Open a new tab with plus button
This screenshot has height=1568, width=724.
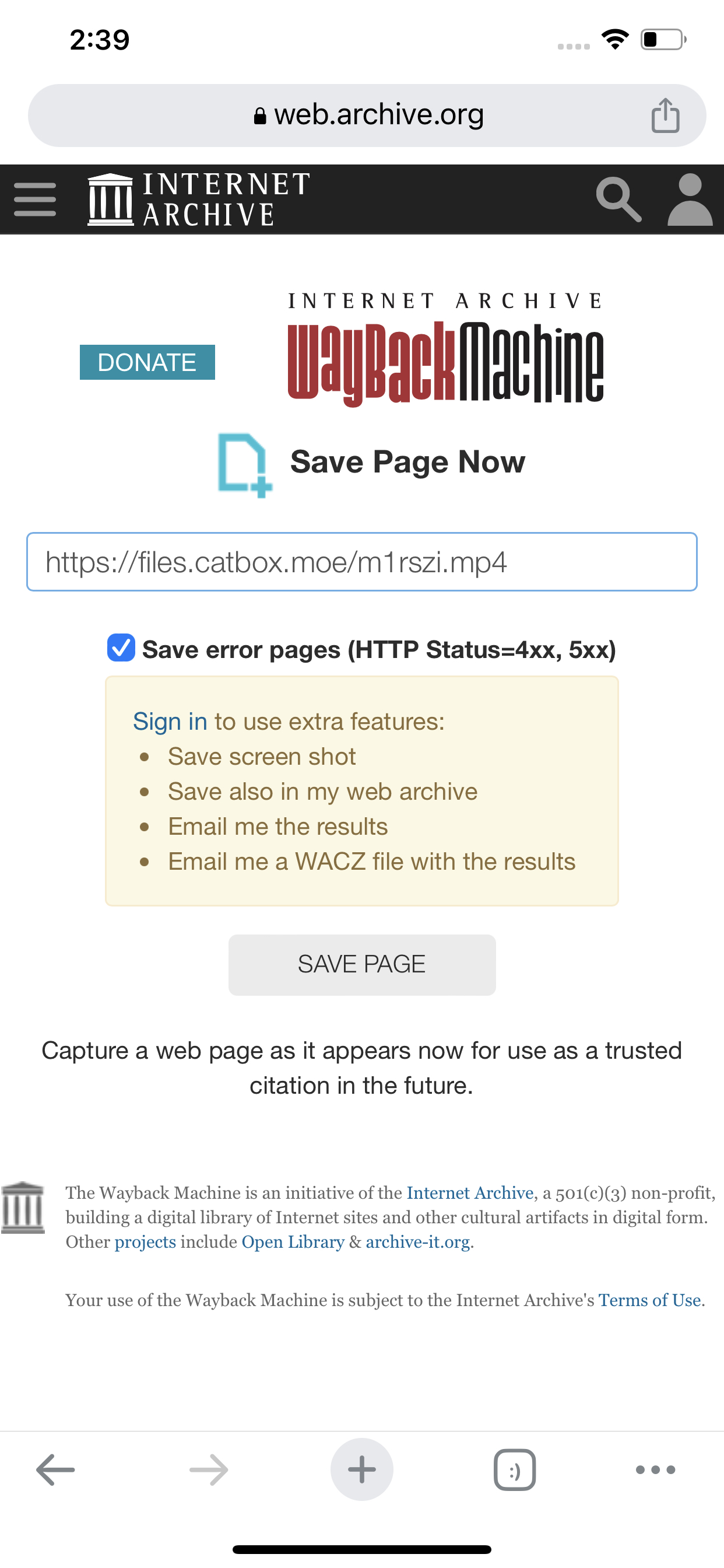(362, 1469)
